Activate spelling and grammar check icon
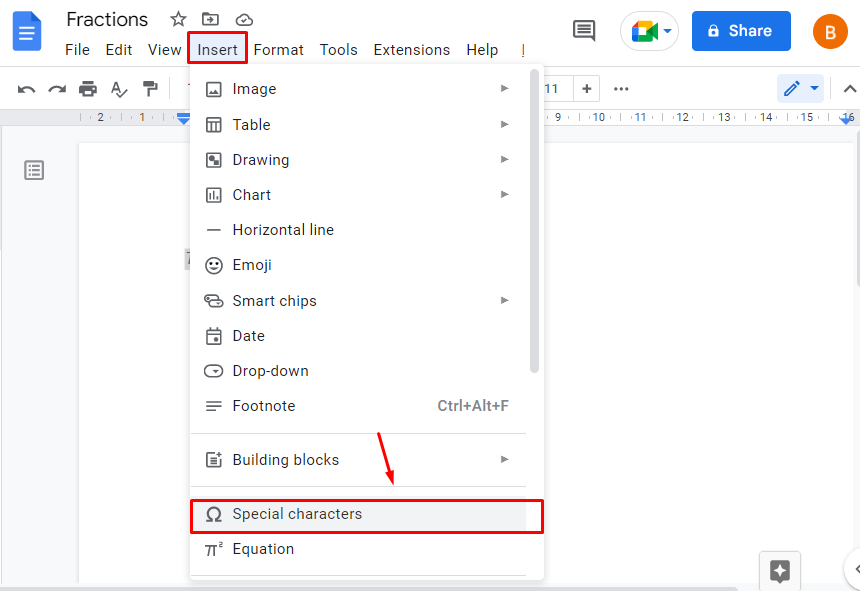Viewport: 860px width, 591px height. [119, 89]
